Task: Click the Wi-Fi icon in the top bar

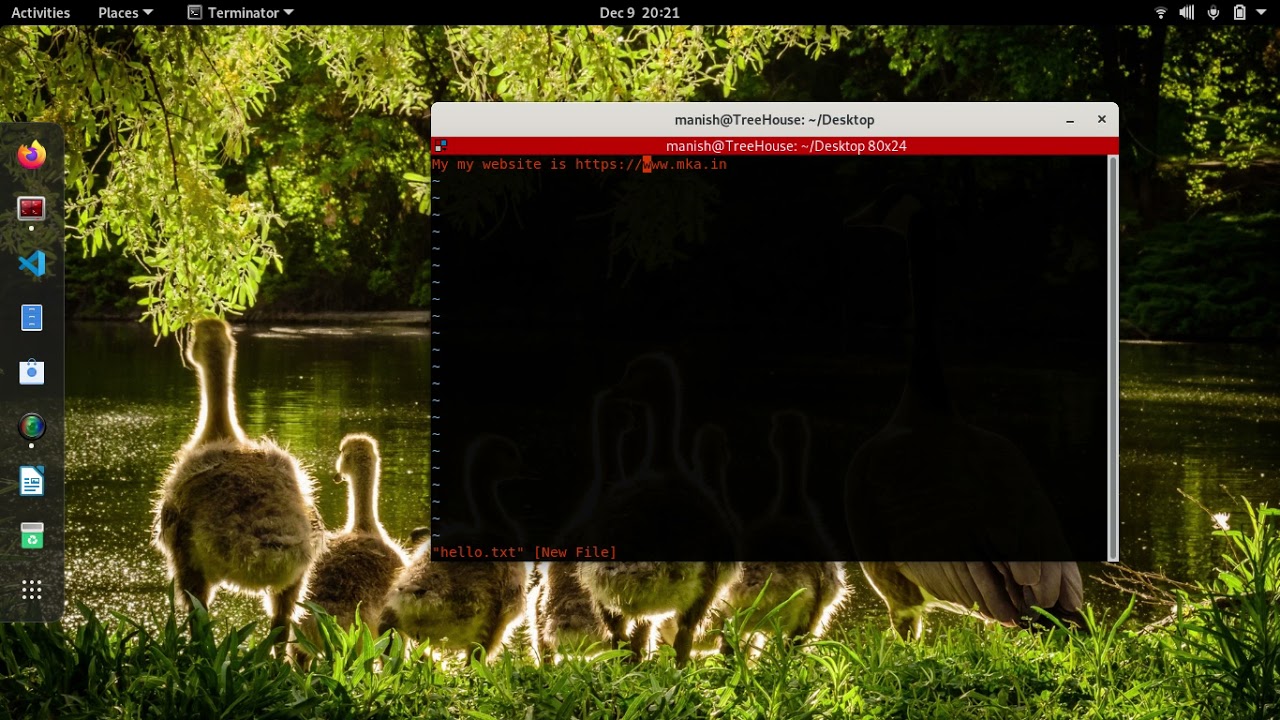Action: (1161, 13)
